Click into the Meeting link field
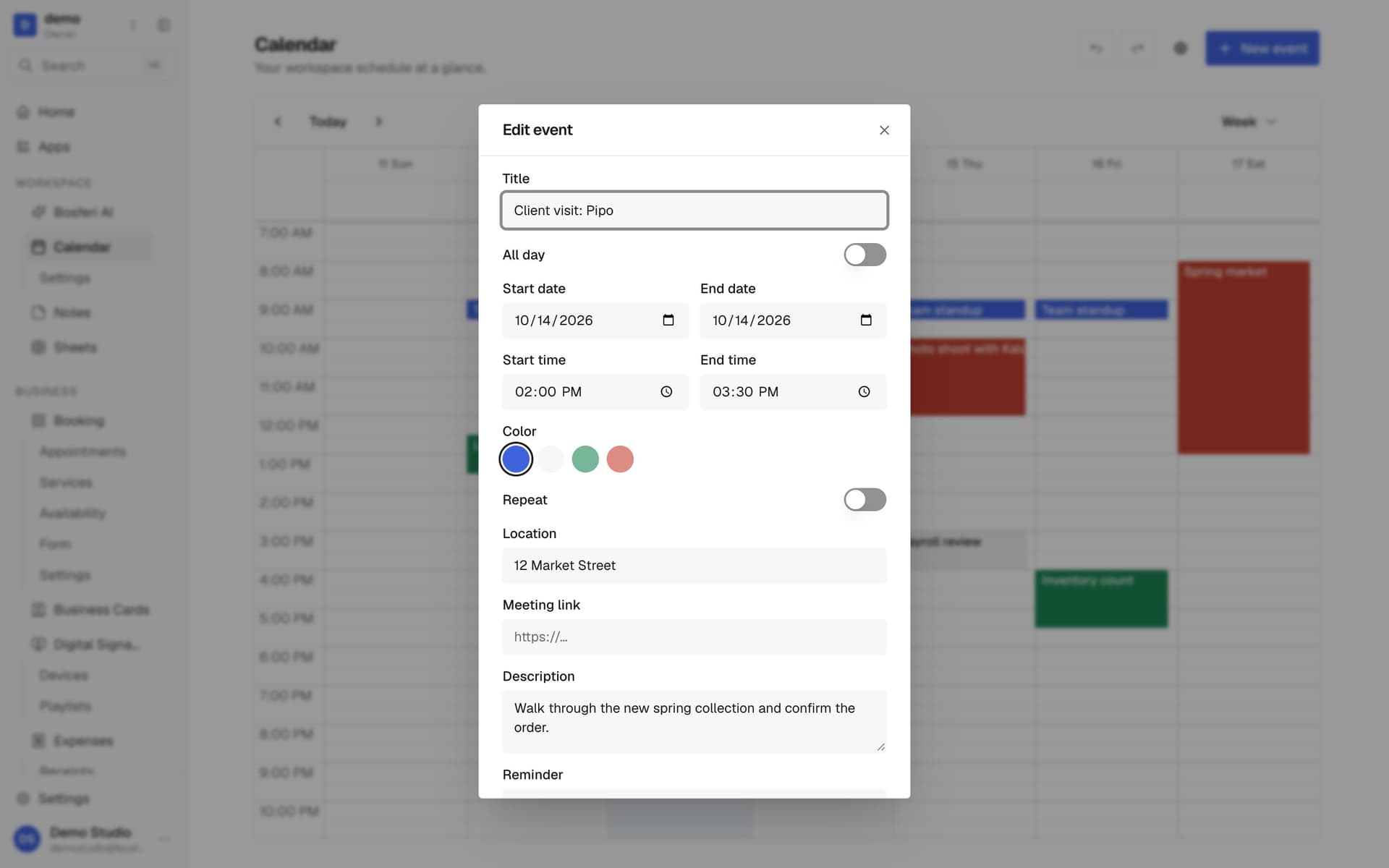 [694, 637]
